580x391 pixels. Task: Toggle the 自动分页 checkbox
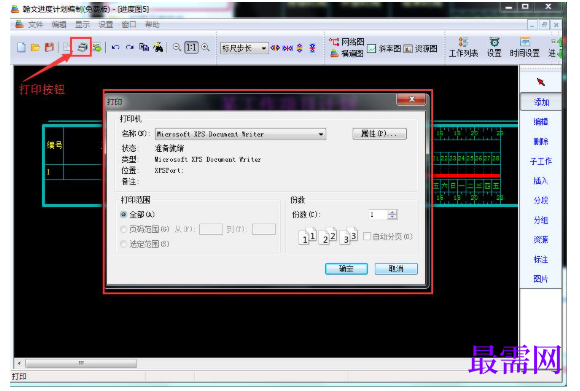(367, 236)
